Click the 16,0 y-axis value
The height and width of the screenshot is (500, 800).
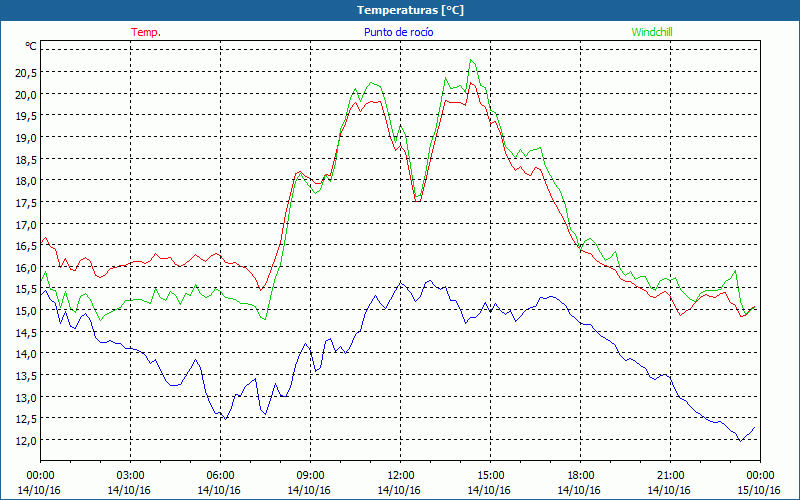tap(26, 268)
